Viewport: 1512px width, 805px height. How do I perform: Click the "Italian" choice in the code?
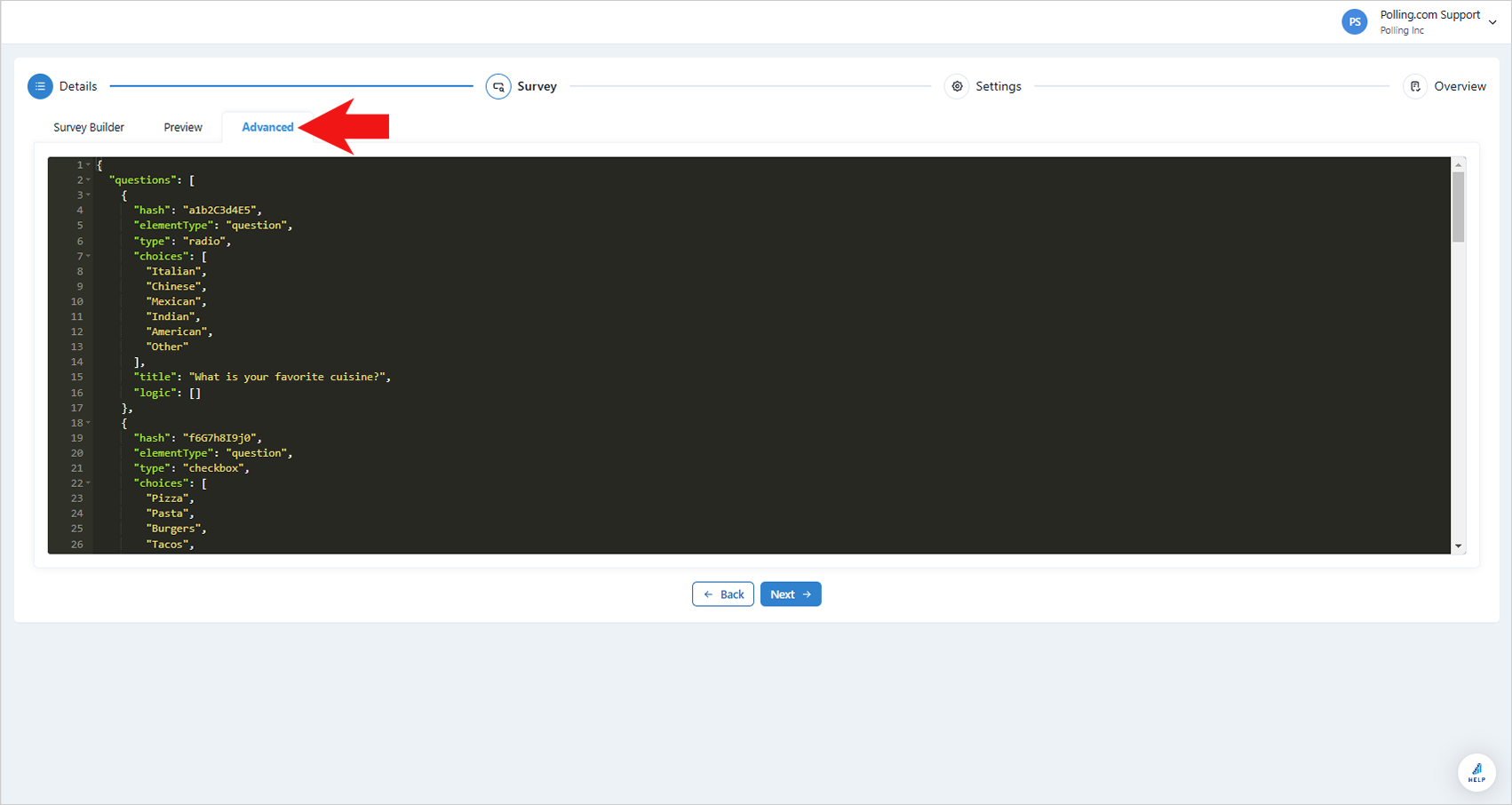point(173,271)
